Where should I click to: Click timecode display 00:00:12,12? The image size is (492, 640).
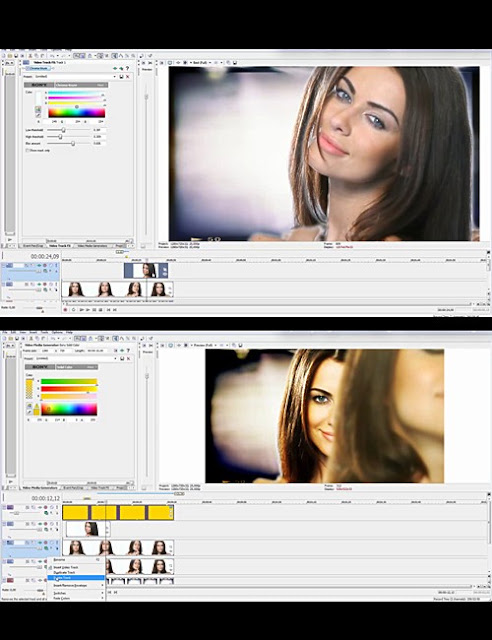click(x=46, y=498)
